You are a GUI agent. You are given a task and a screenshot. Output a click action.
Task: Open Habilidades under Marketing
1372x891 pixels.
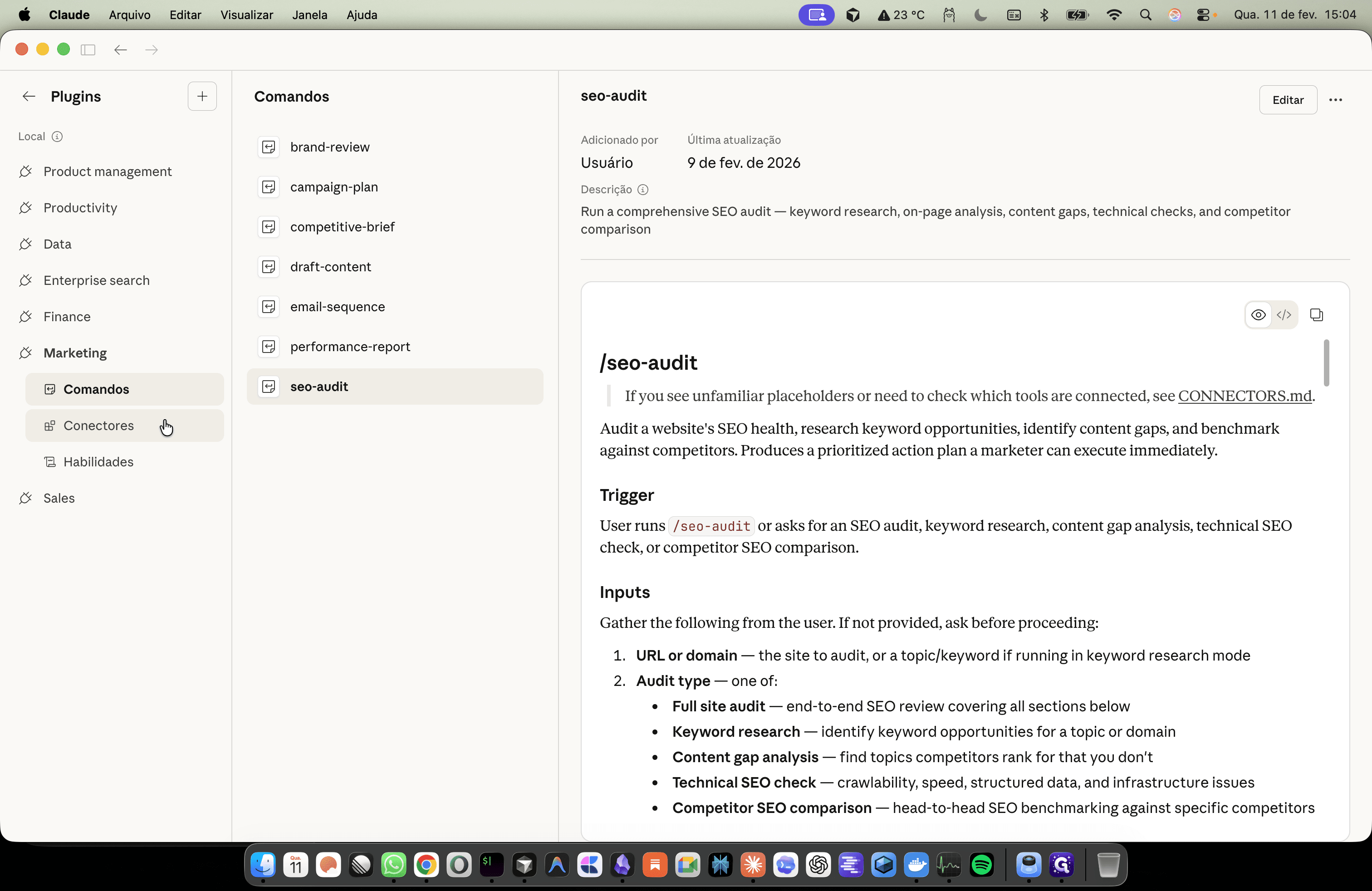coord(124,462)
